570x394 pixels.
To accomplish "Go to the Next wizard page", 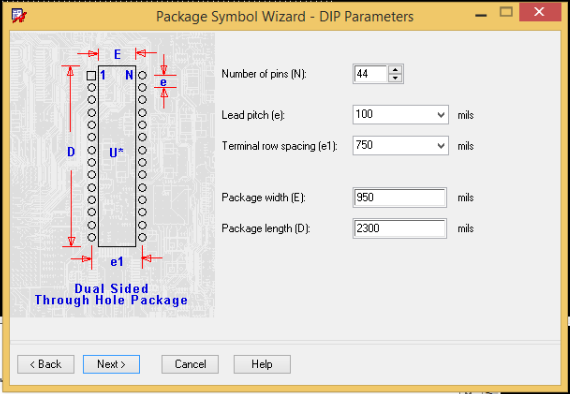I will click(x=111, y=364).
